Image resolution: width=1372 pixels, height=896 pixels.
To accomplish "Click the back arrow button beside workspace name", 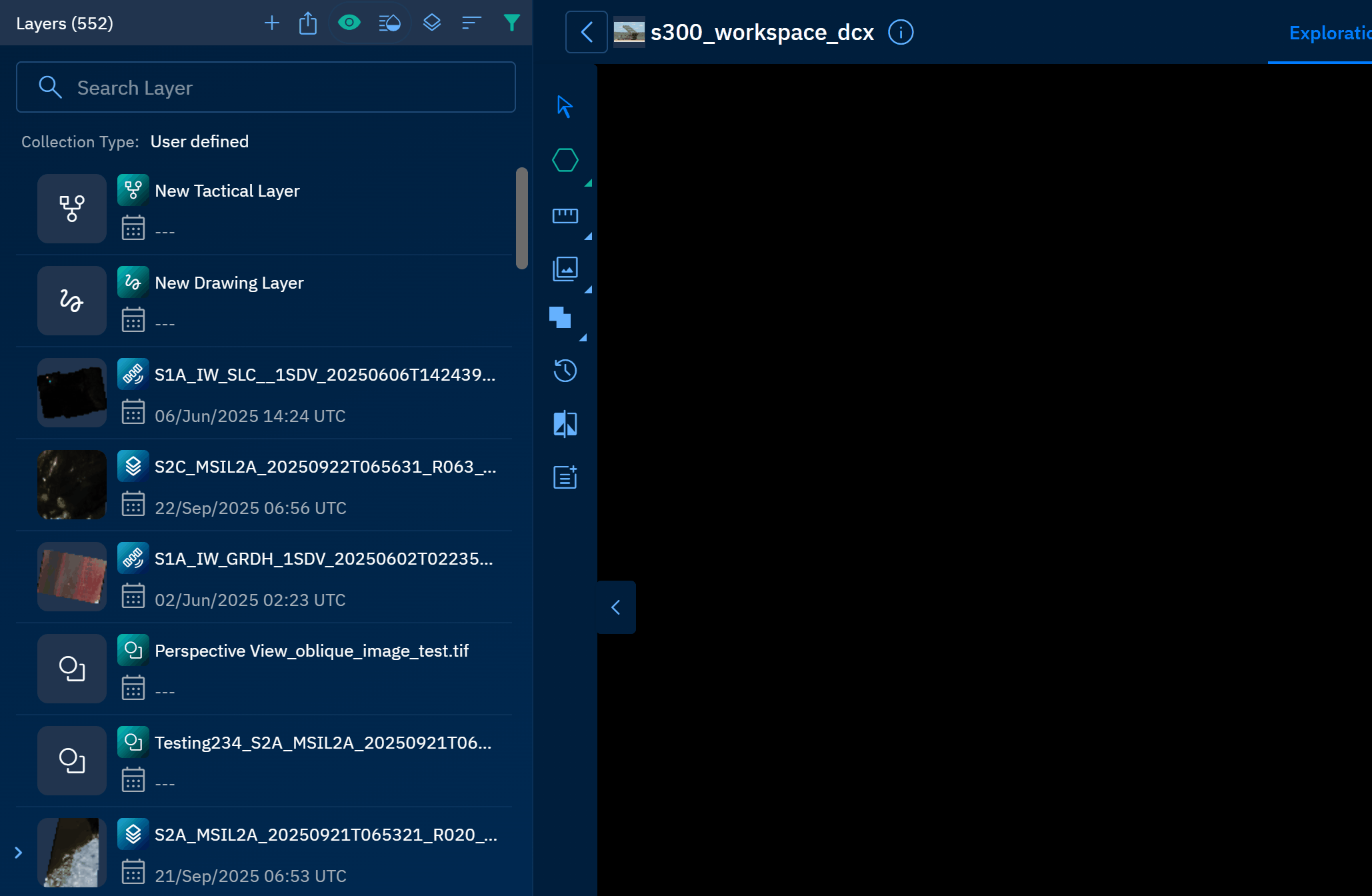I will (x=587, y=32).
